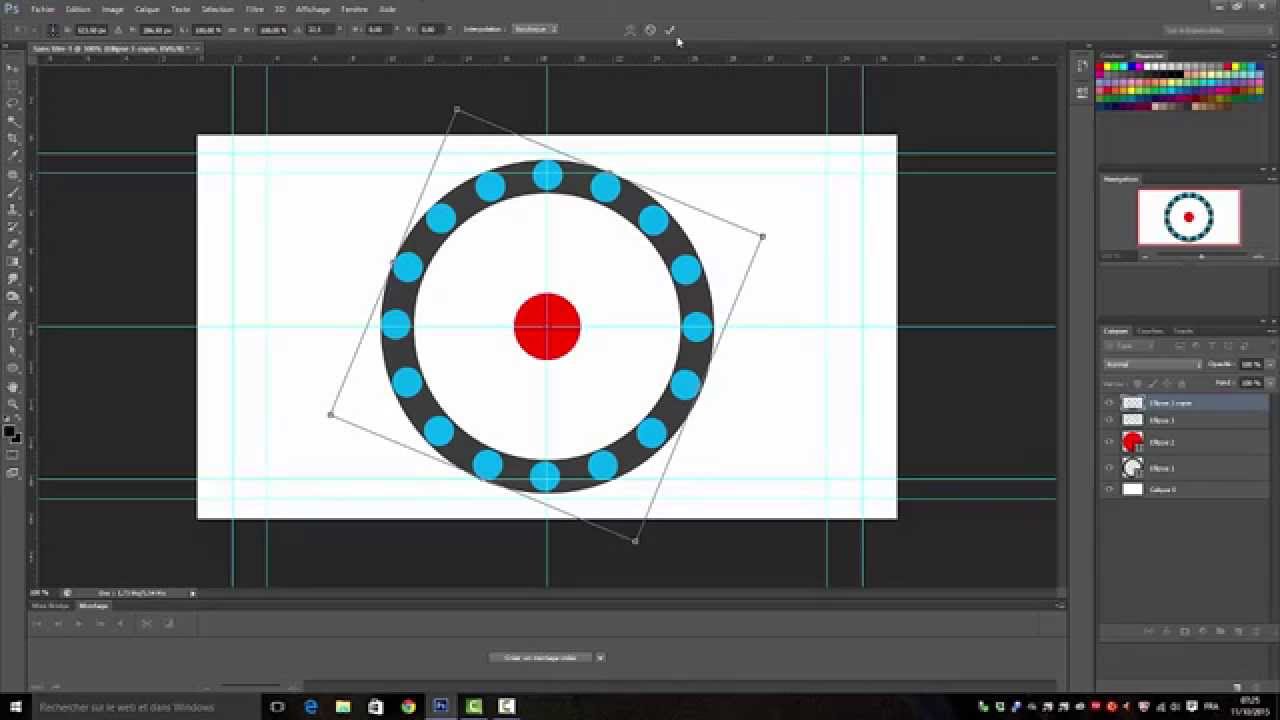Open the Filtre menu
The width and height of the screenshot is (1280, 720).
click(255, 9)
